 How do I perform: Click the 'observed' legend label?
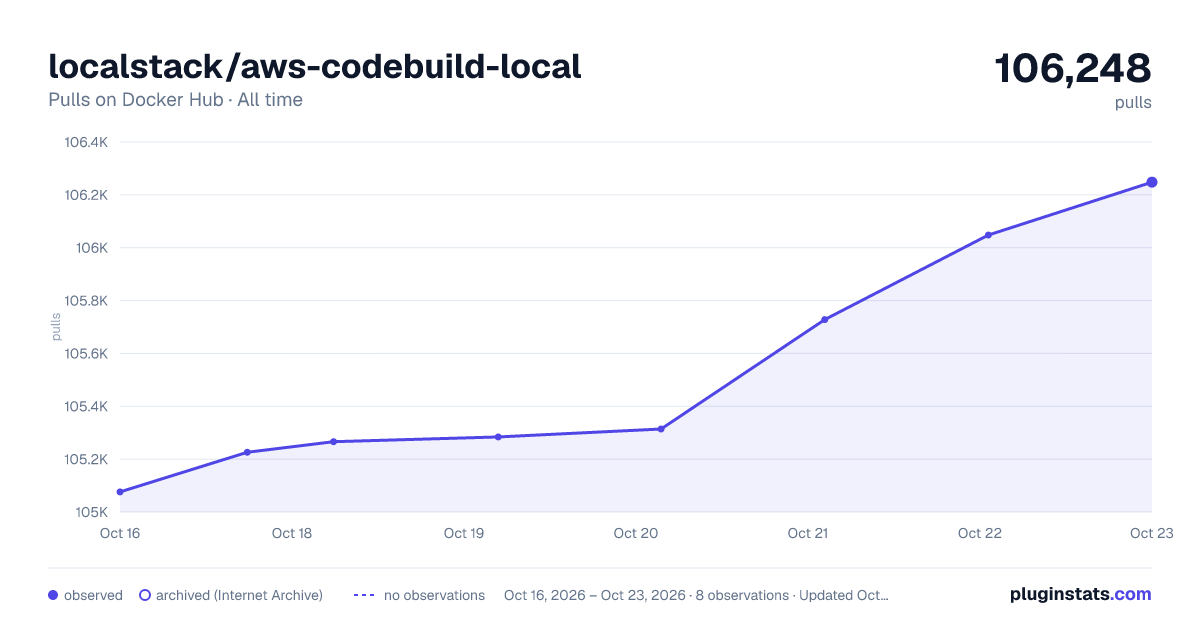click(93, 595)
